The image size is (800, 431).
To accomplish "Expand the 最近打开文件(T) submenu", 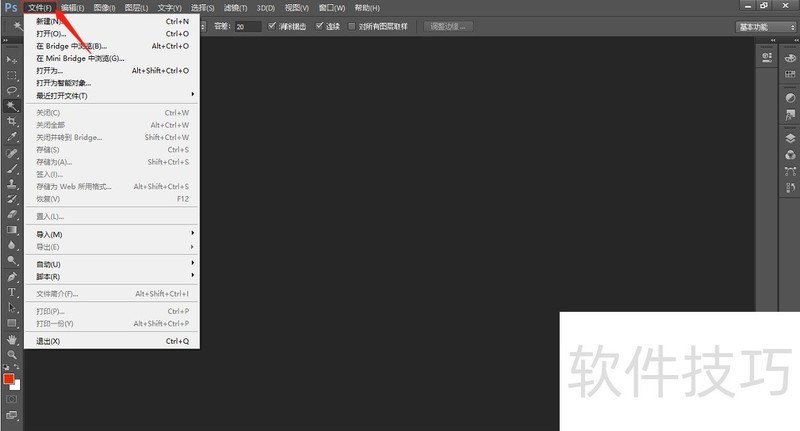I will click(111, 95).
